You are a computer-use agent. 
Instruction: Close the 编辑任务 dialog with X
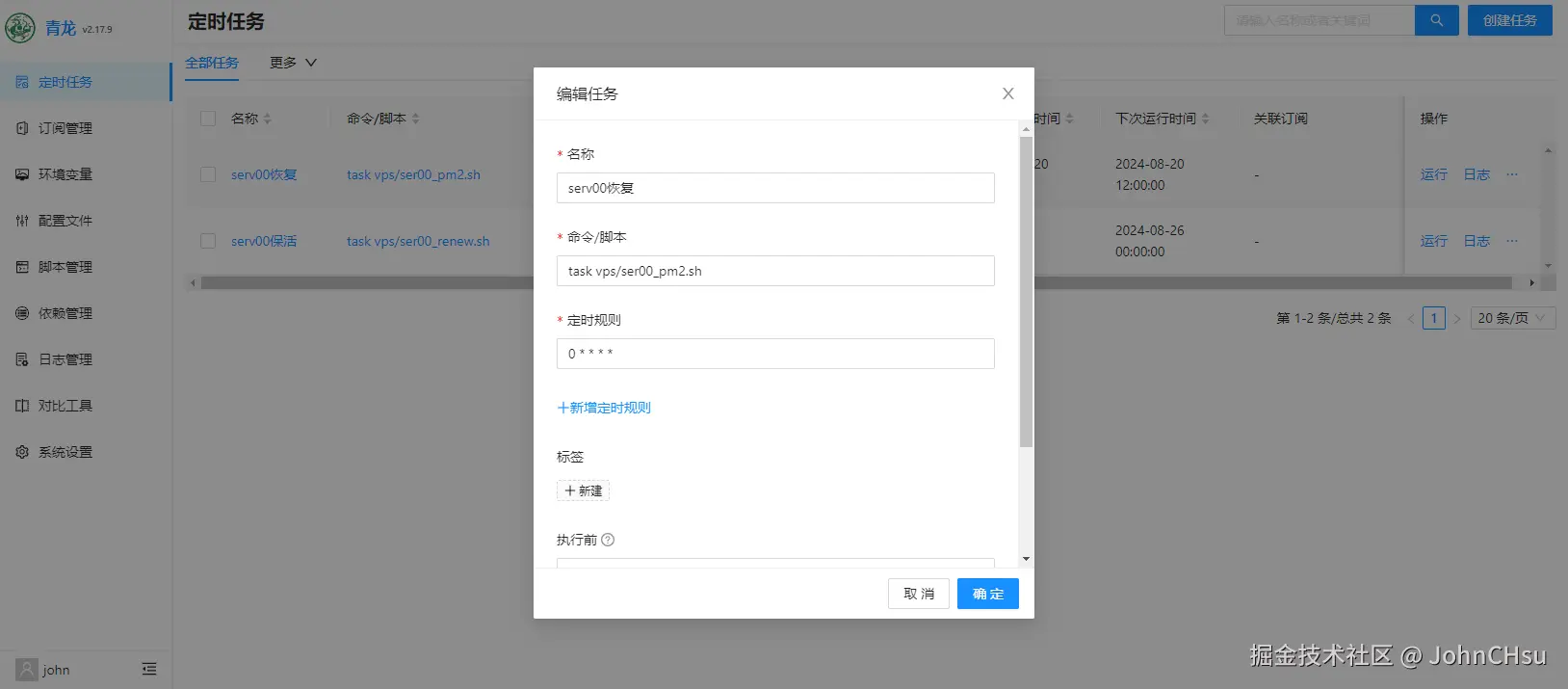pos(1008,93)
